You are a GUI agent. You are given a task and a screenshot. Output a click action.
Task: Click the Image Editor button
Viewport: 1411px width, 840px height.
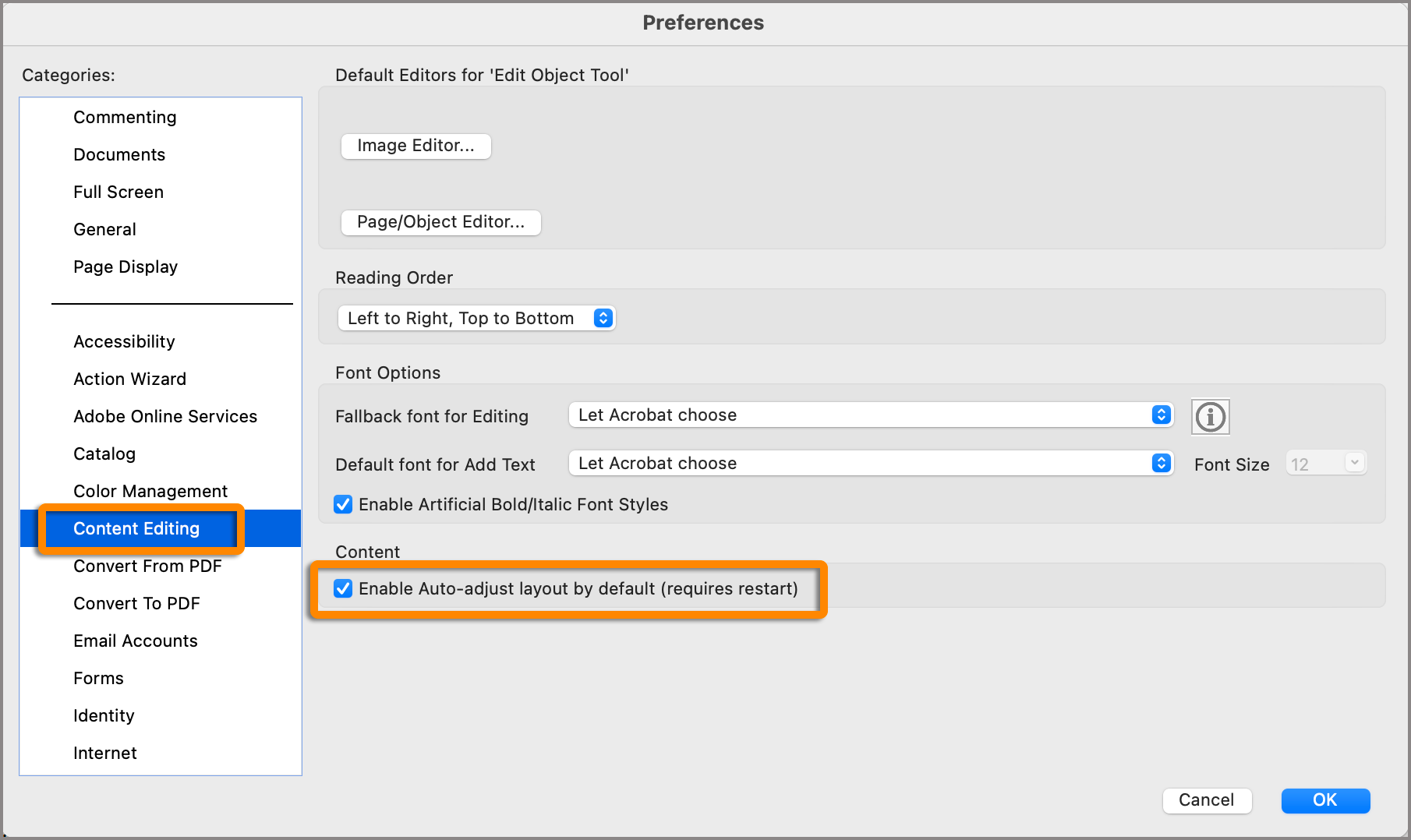point(416,146)
